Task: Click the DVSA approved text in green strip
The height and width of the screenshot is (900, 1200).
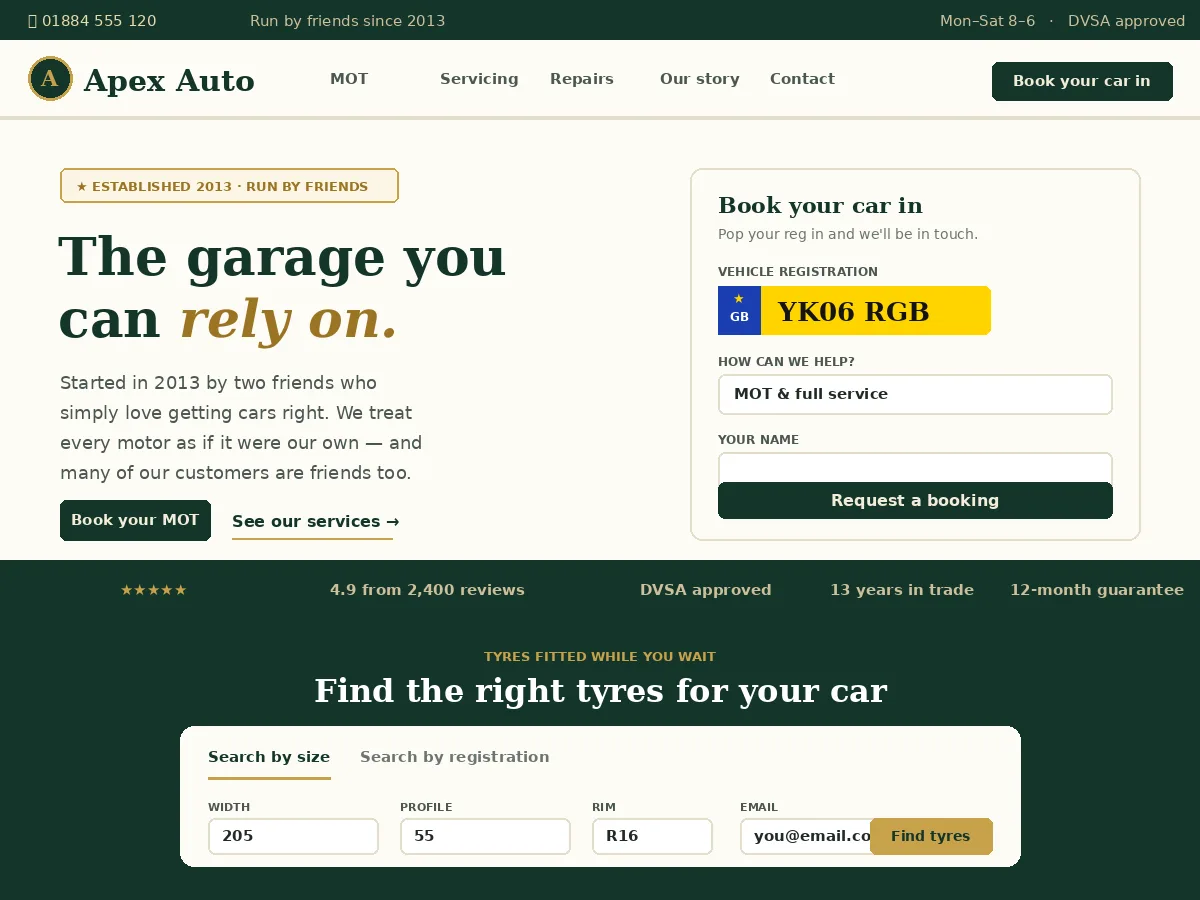Action: tap(706, 590)
